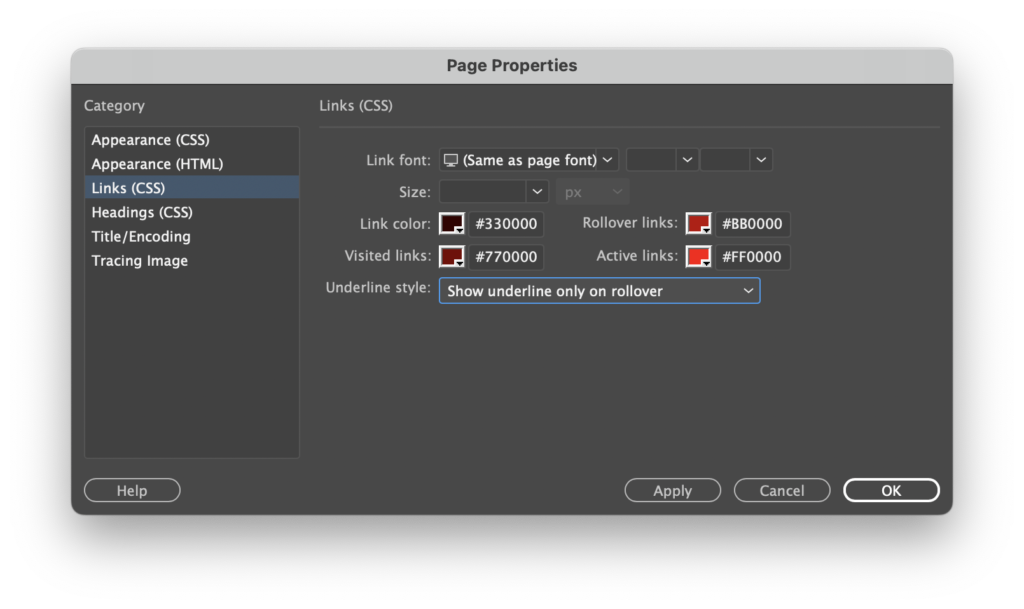This screenshot has width=1024, height=609.
Task: Expand the Size dropdown
Action: (x=494, y=192)
